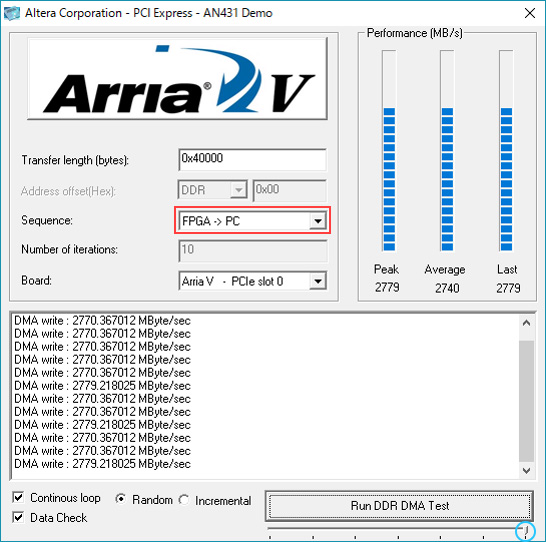Click the log scroll up arrow

click(526, 323)
